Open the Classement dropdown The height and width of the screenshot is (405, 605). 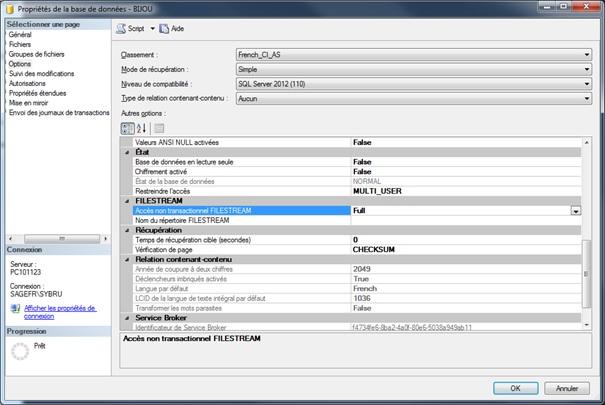[585, 55]
